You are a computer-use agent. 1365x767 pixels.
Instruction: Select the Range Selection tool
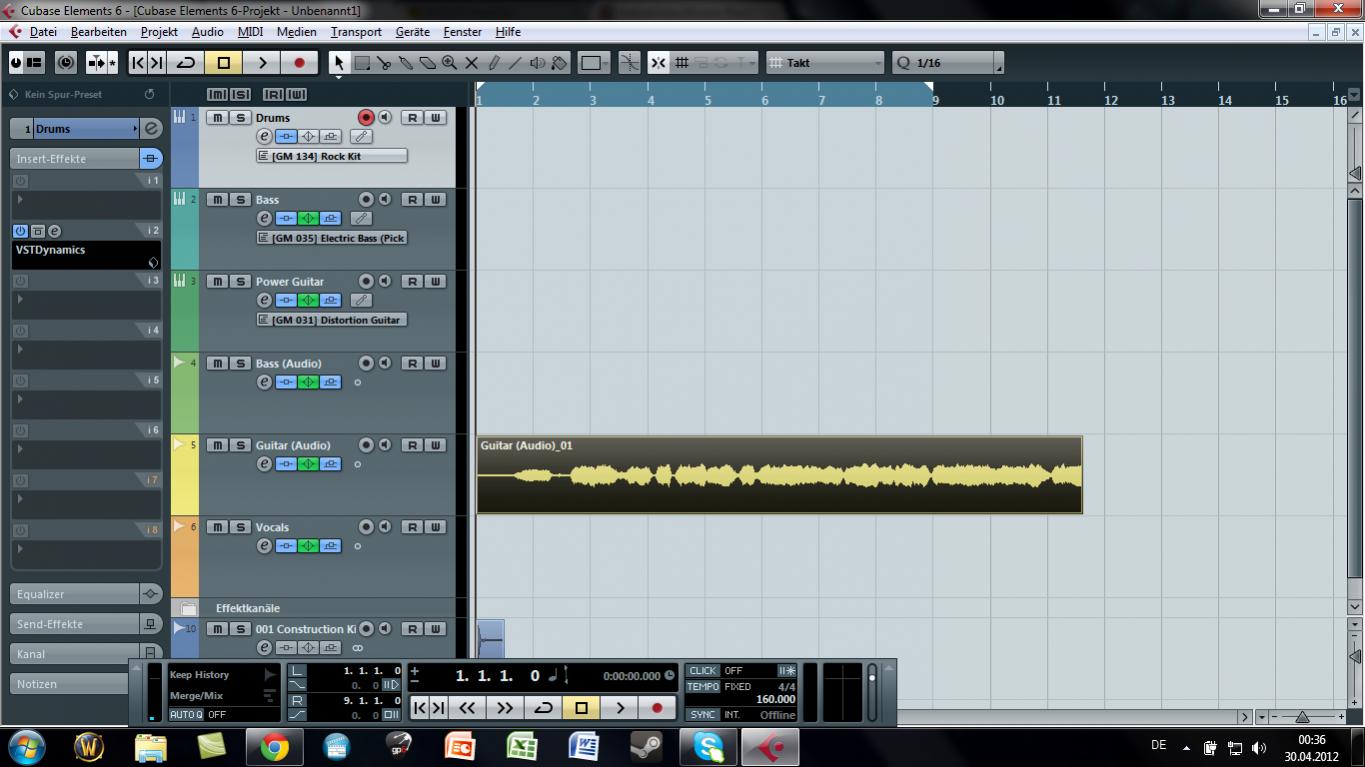362,63
